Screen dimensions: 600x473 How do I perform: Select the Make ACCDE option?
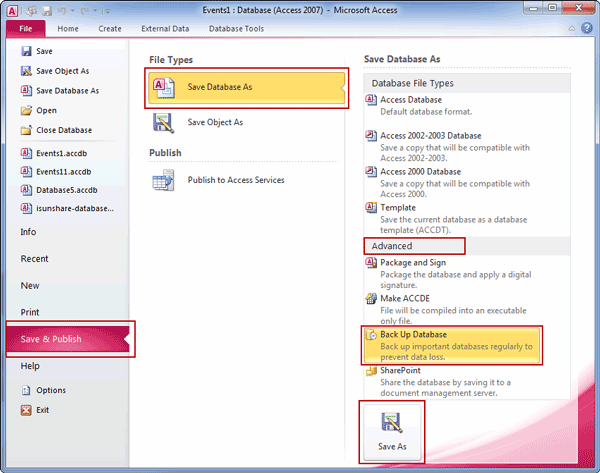[x=405, y=299]
